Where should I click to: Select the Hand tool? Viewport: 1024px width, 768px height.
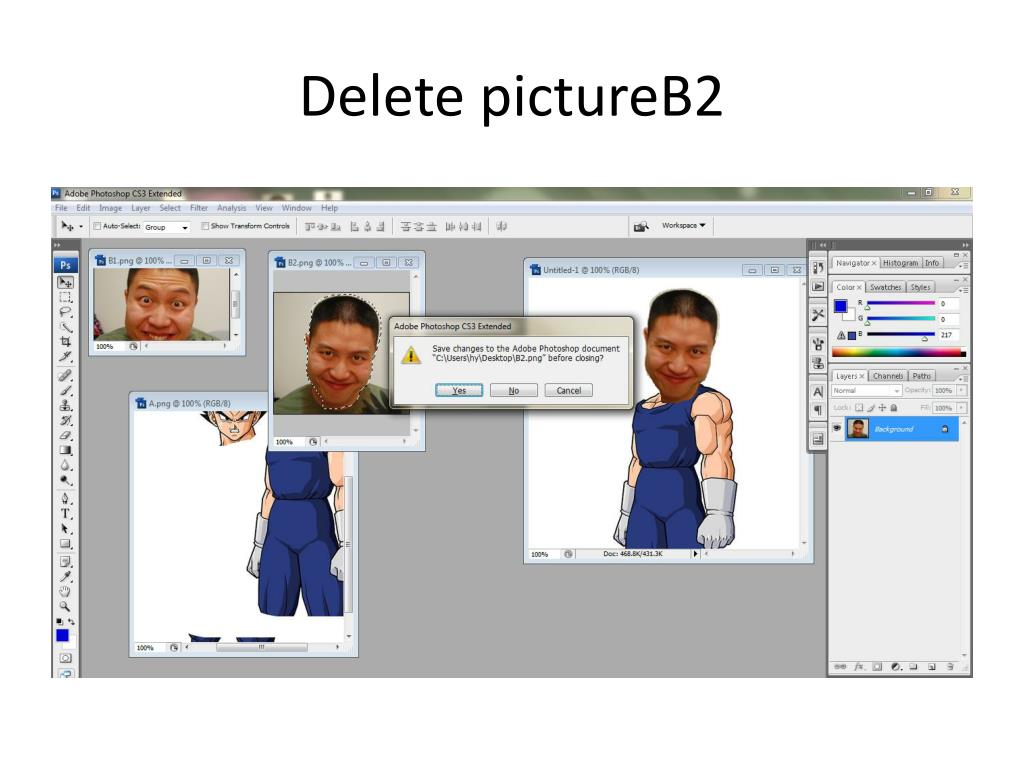tap(65, 591)
